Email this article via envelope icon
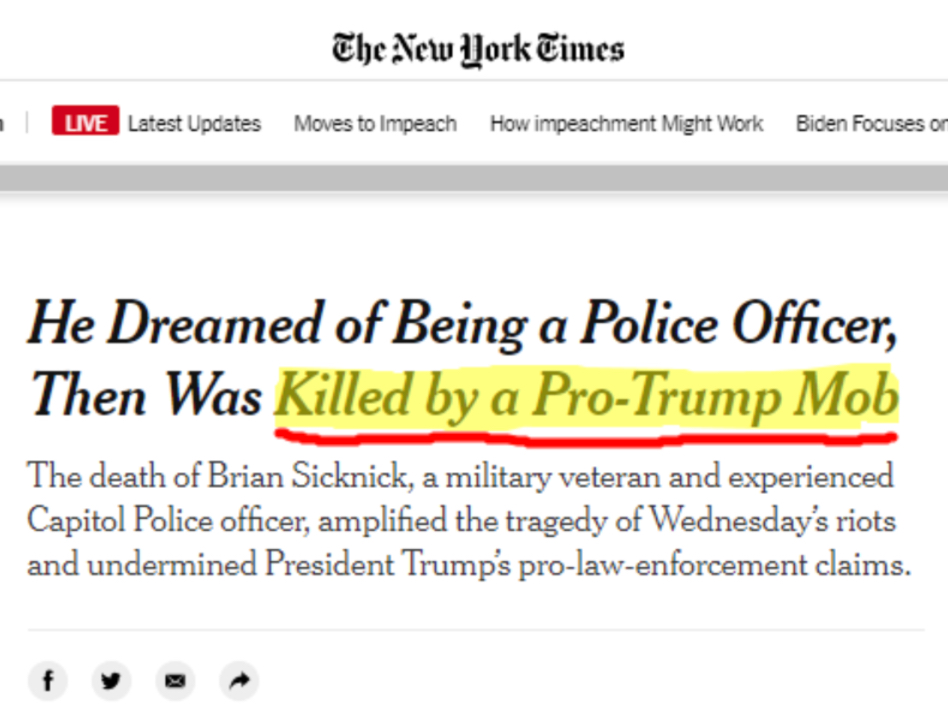 [175, 681]
